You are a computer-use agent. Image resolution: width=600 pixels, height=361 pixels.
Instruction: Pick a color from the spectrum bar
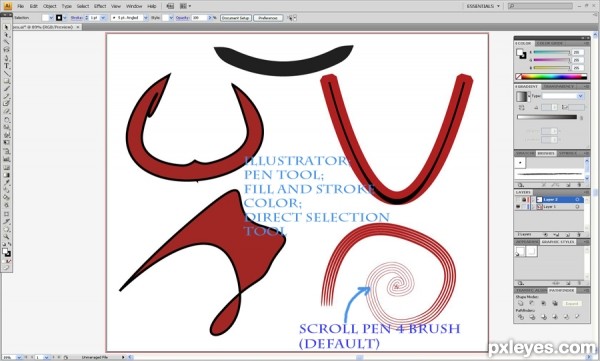pyautogui.click(x=555, y=77)
